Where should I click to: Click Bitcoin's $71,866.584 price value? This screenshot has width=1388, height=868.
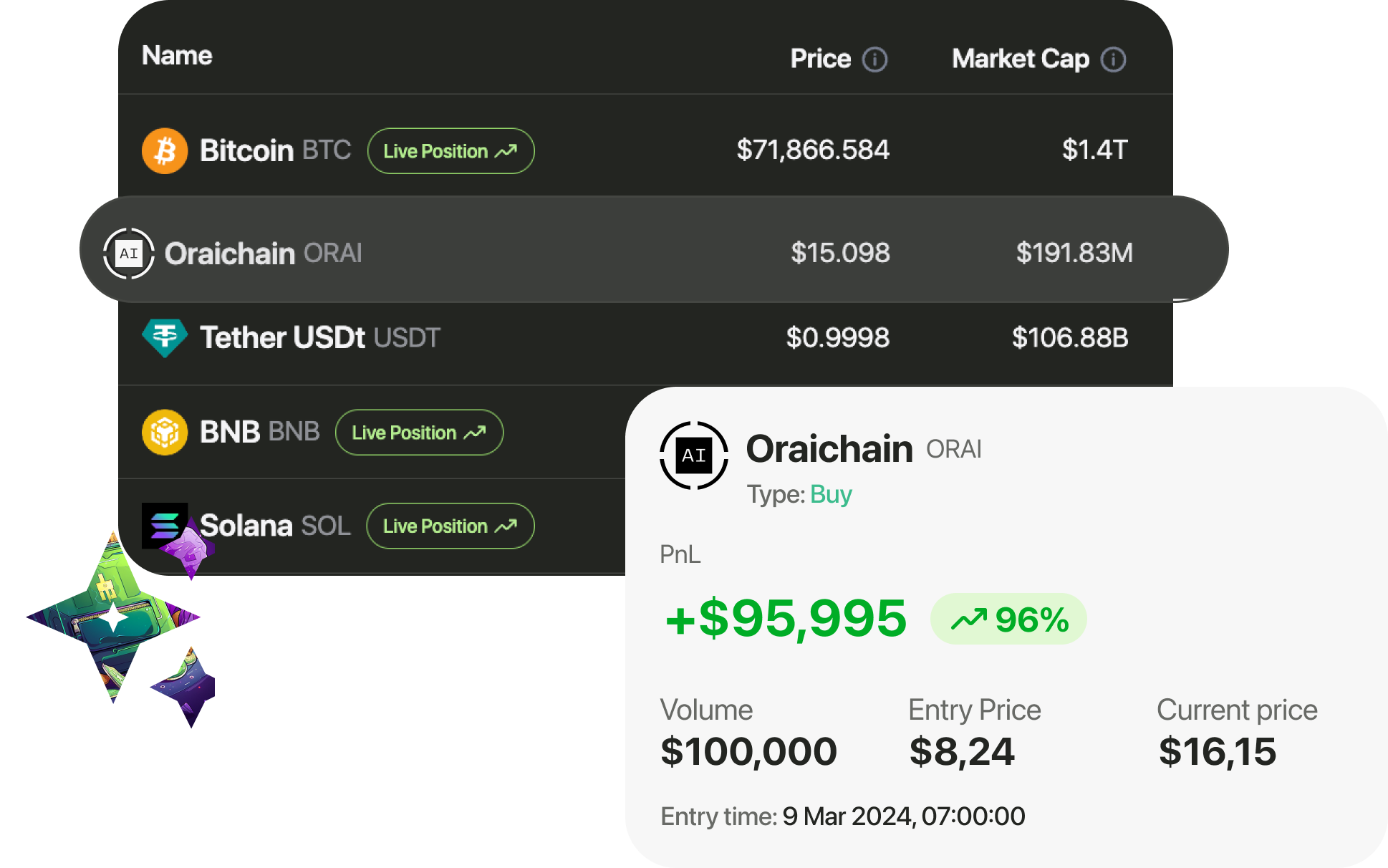click(x=813, y=150)
